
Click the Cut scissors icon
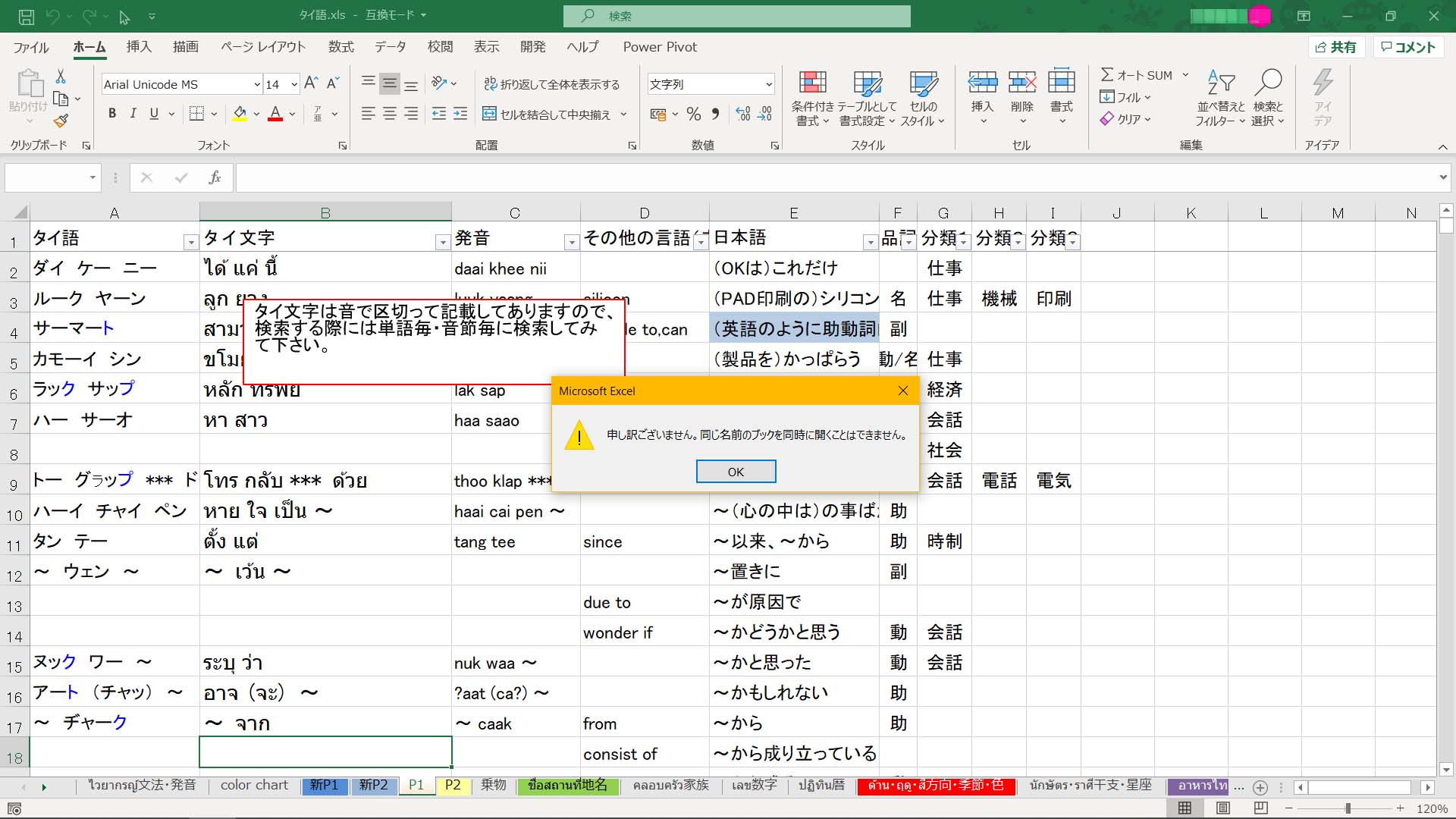[x=61, y=76]
